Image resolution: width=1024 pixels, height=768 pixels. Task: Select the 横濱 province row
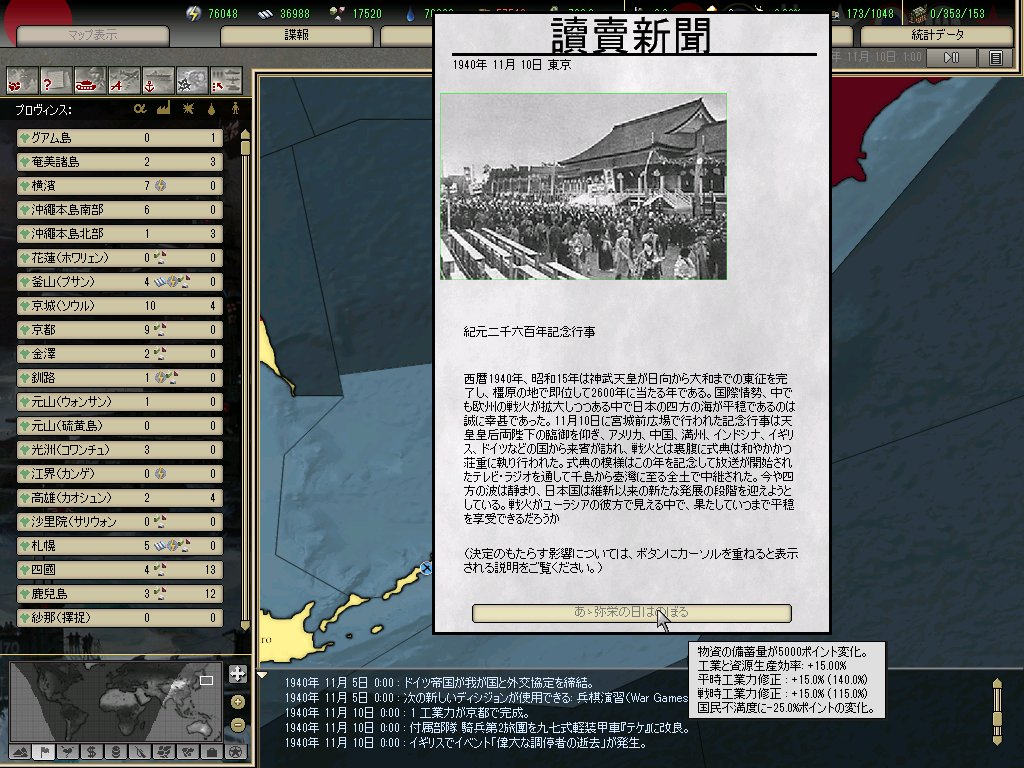120,186
